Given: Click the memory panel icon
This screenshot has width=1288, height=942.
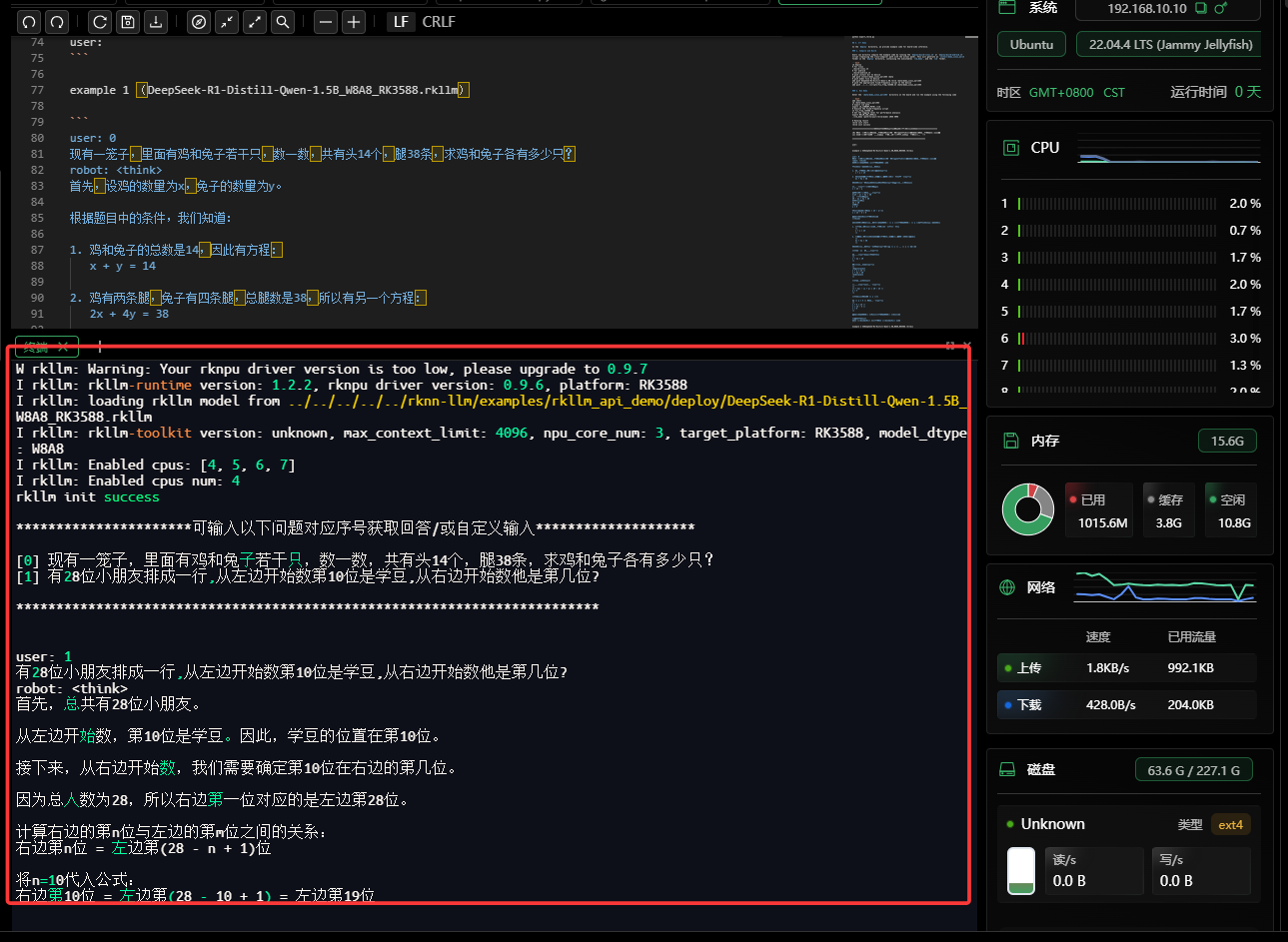Looking at the screenshot, I should [x=1010, y=441].
